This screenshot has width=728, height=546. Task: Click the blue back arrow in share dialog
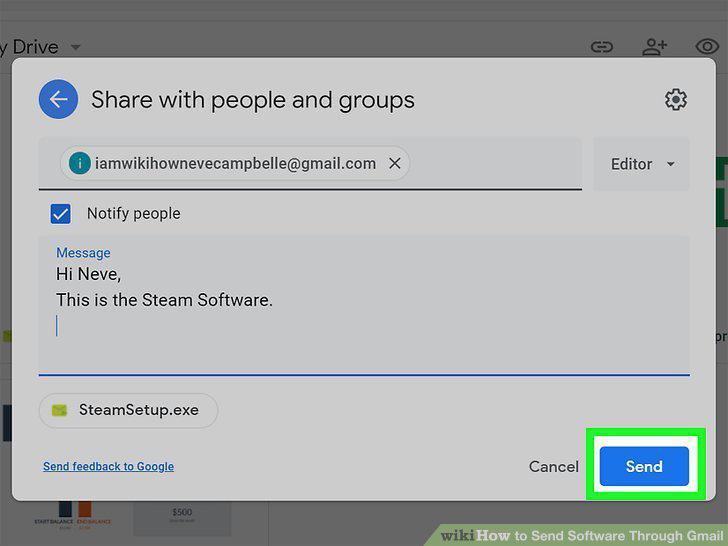pos(58,99)
